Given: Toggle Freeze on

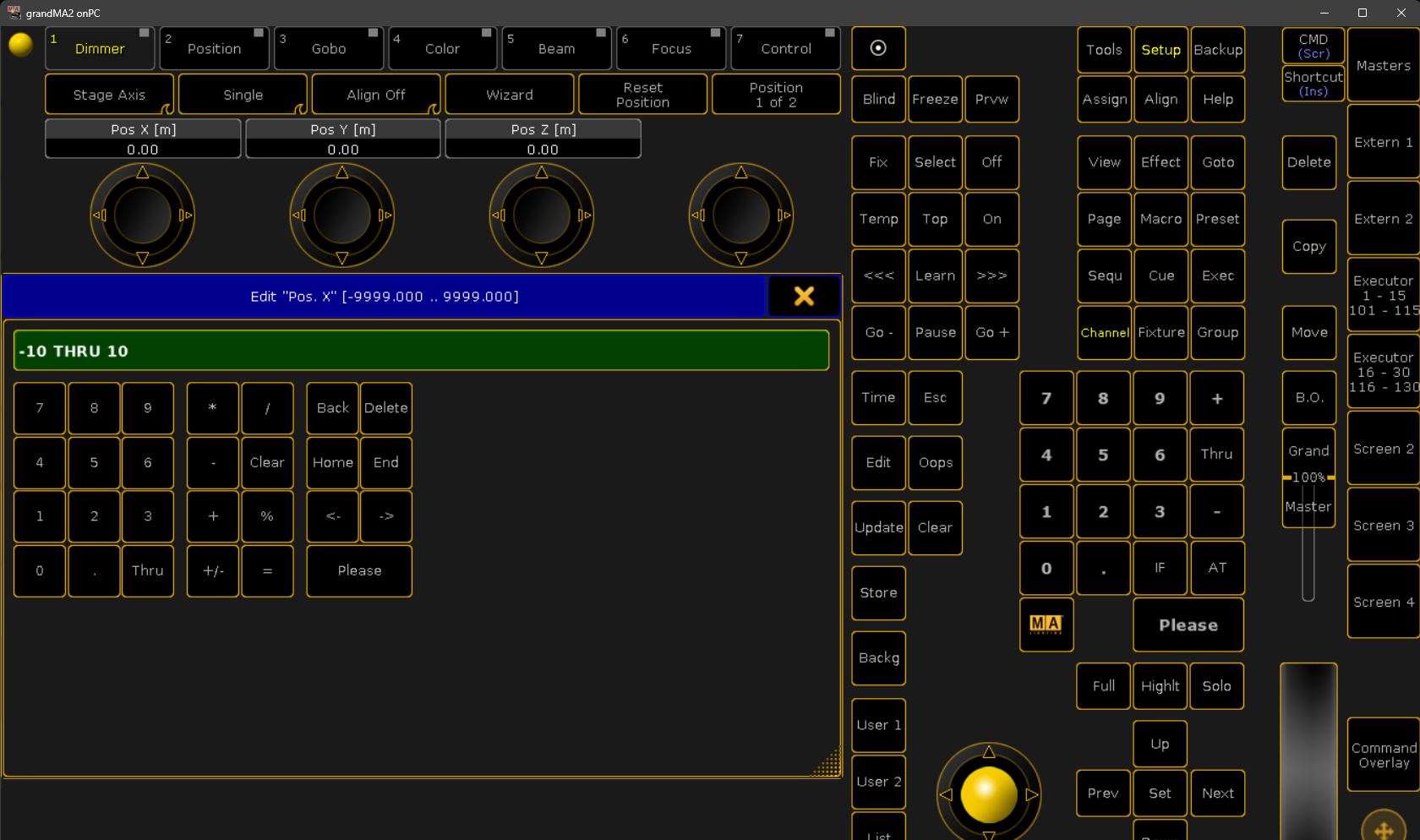Looking at the screenshot, I should (935, 99).
